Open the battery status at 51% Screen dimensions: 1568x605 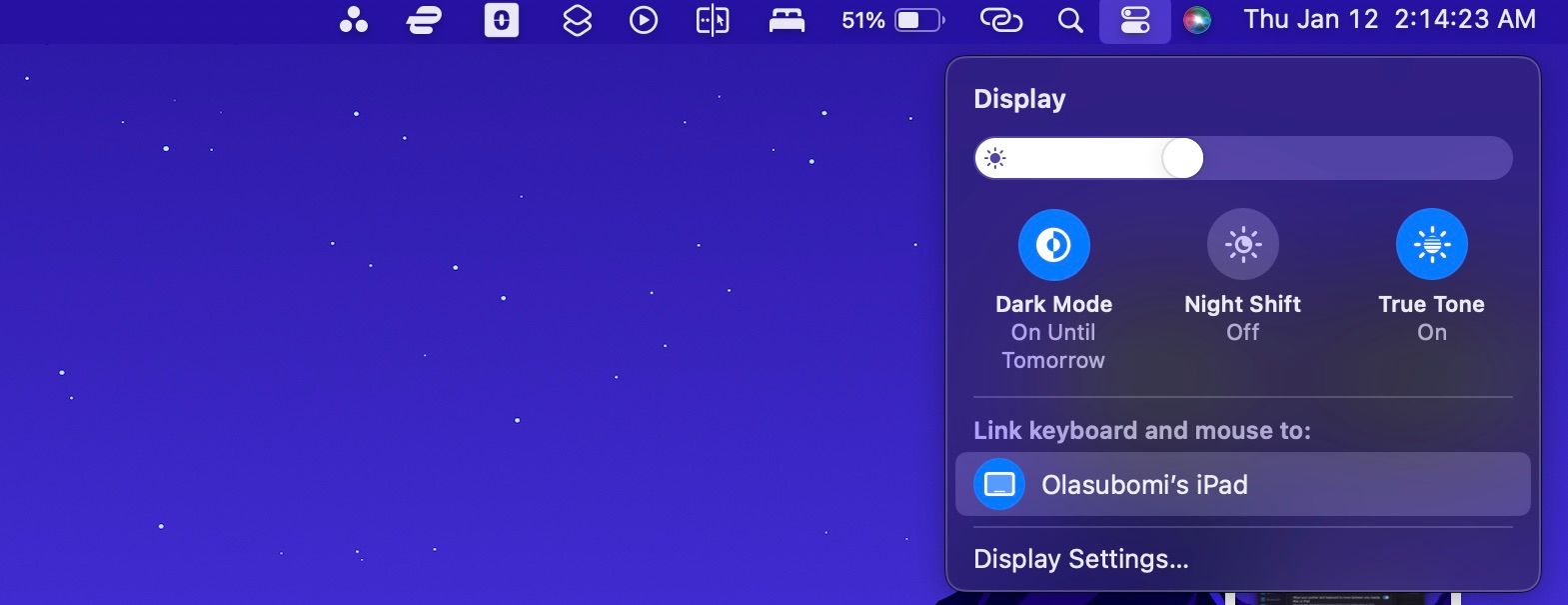[x=892, y=20]
